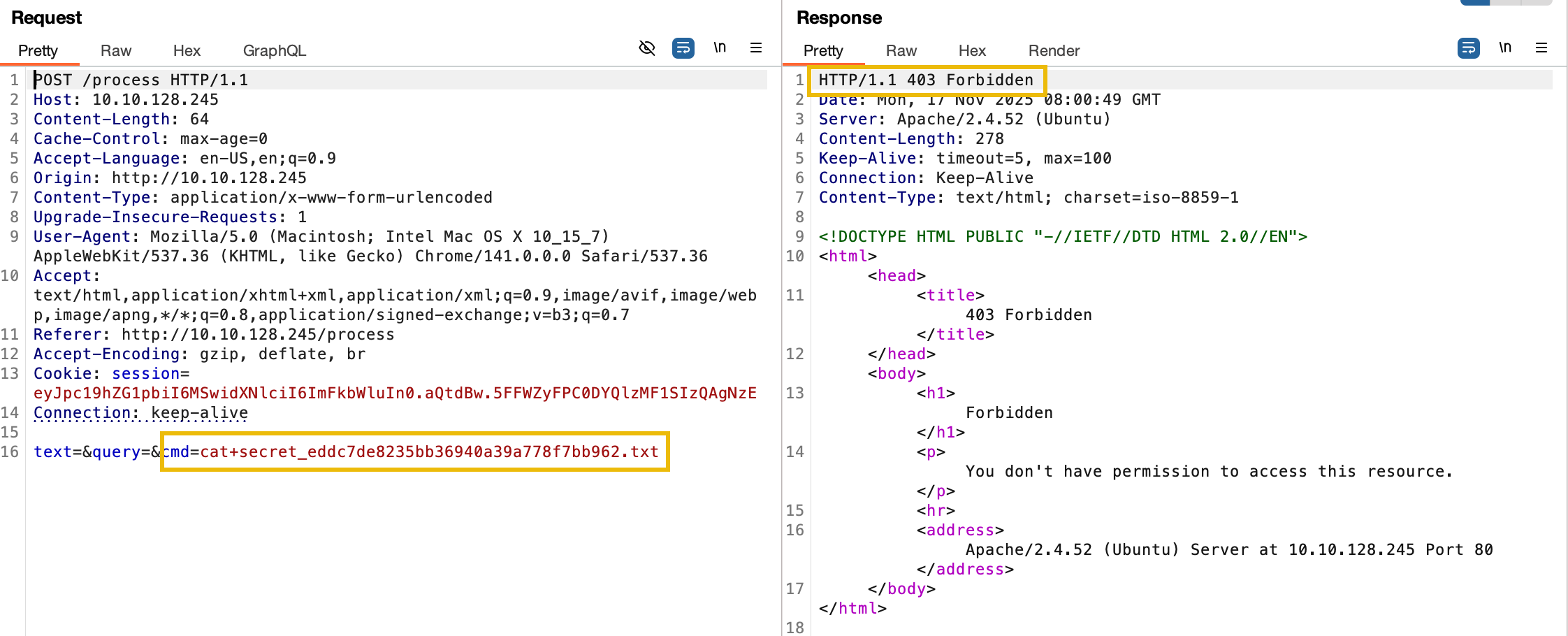Toggle hide non-printable eye icon in Request
Image resolution: width=1568 pixels, height=636 pixels.
coord(647,48)
